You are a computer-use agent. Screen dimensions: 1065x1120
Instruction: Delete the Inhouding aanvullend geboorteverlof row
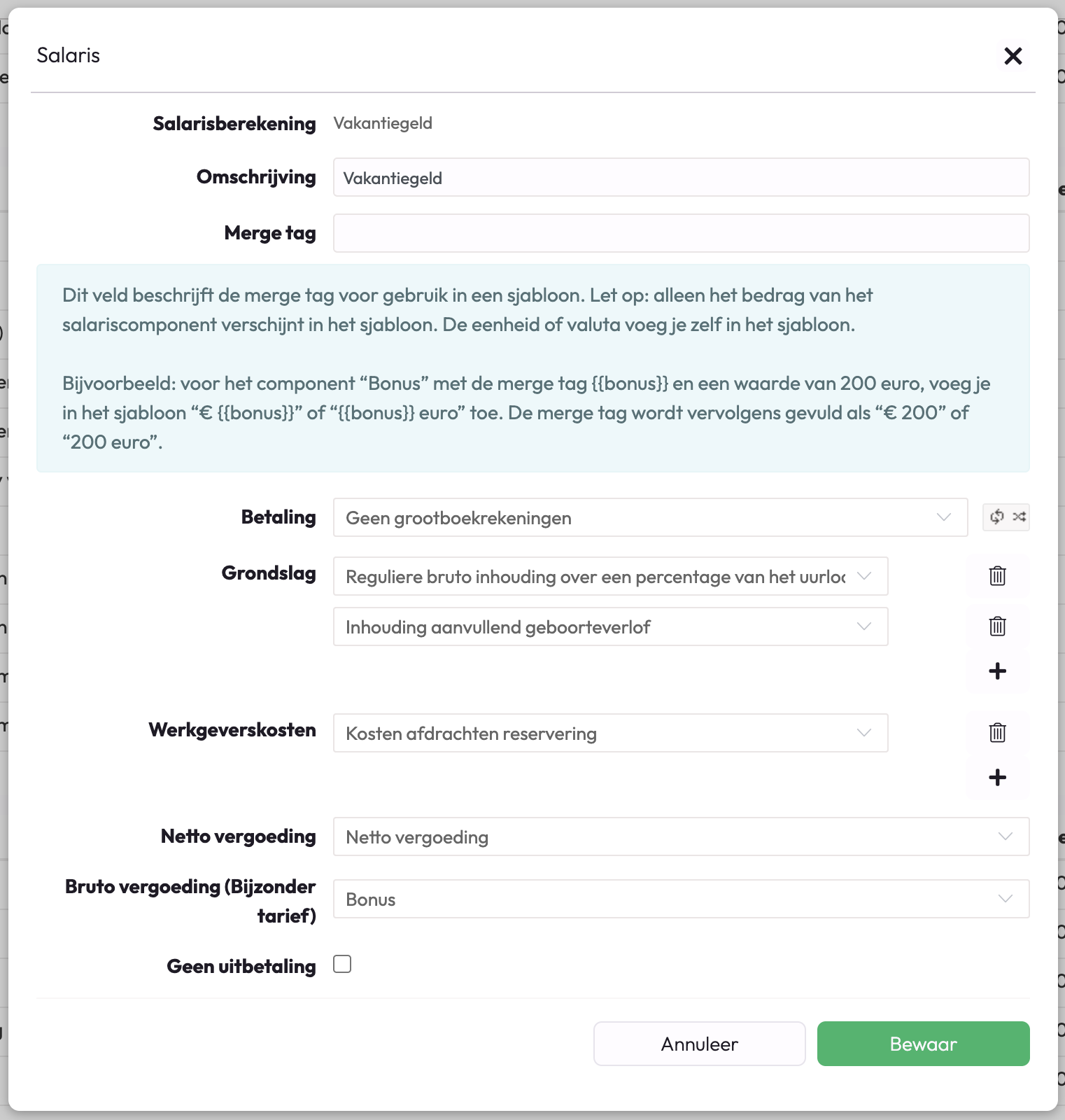tap(997, 626)
